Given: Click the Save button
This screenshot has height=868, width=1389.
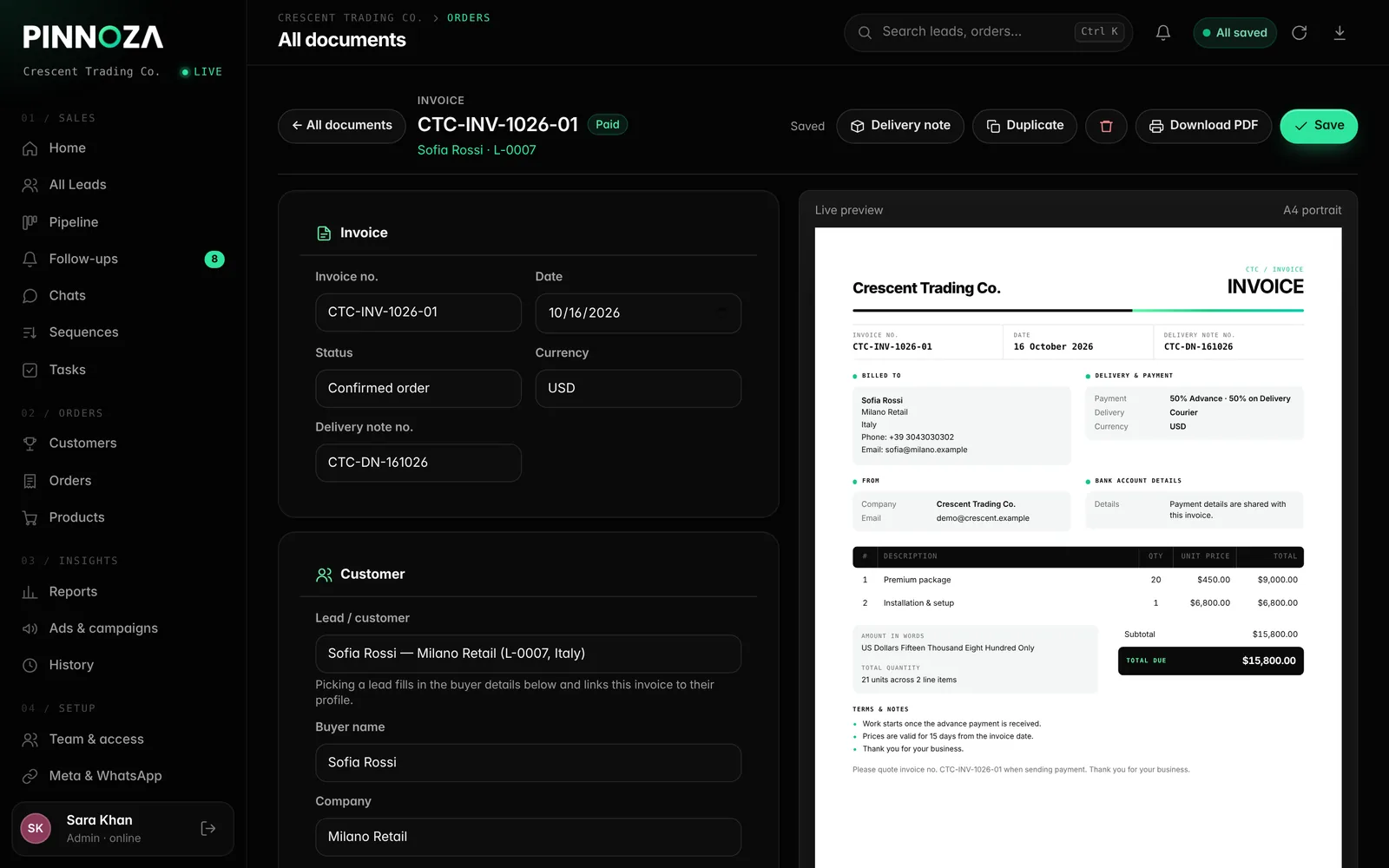Looking at the screenshot, I should coord(1319,126).
